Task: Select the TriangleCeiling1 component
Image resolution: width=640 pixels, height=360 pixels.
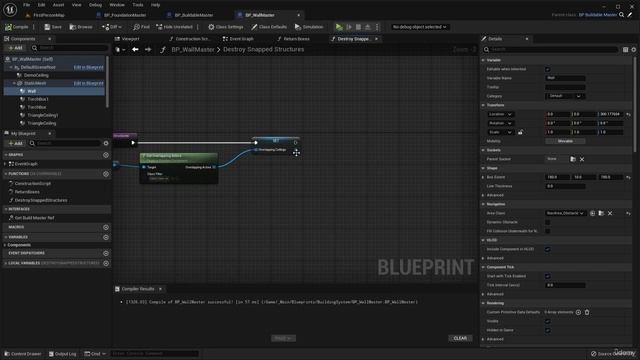Action: pyautogui.click(x=42, y=115)
